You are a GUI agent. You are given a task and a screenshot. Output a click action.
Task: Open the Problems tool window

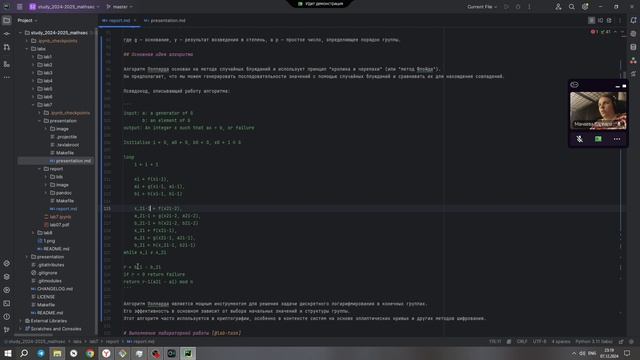7,317
